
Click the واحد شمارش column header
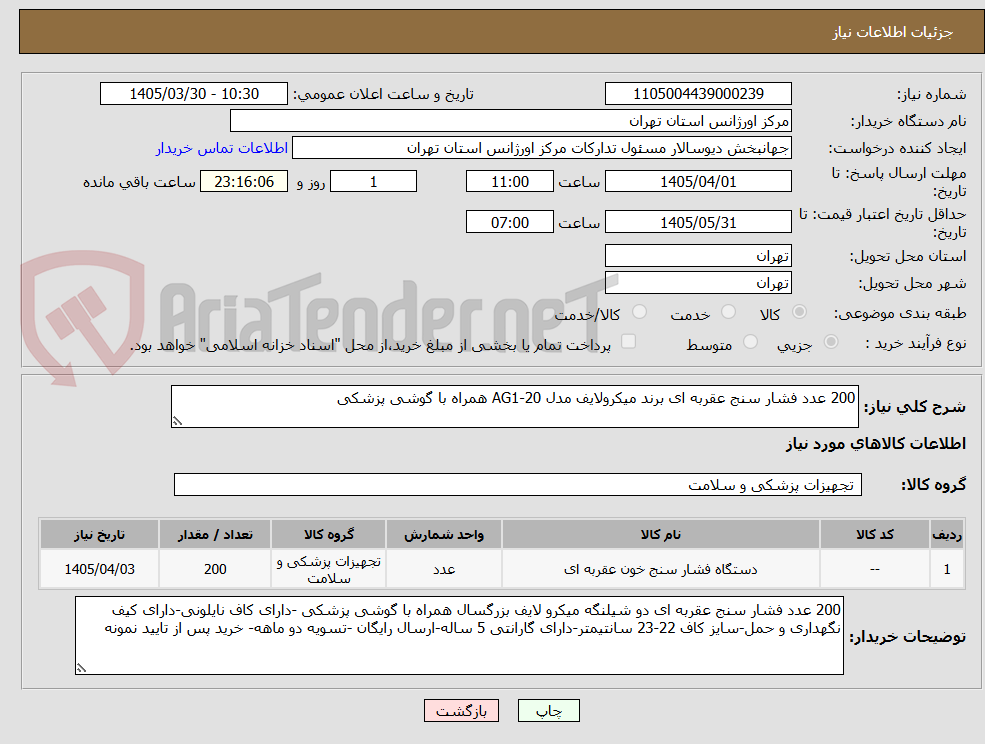click(x=444, y=534)
